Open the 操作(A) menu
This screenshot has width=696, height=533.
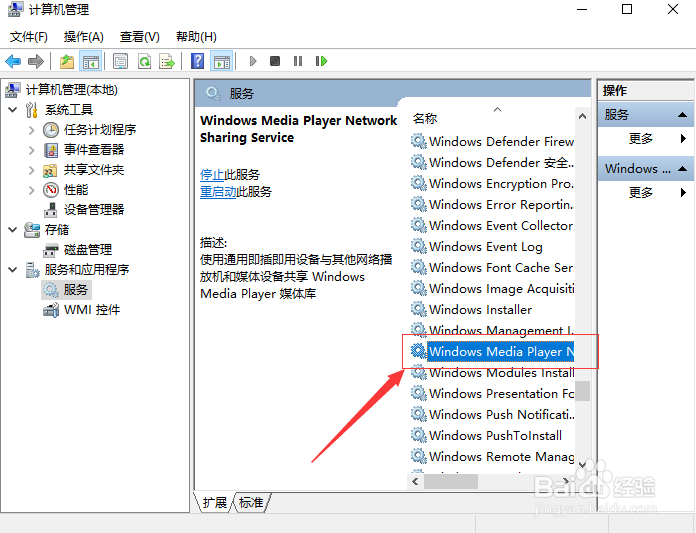(x=84, y=36)
